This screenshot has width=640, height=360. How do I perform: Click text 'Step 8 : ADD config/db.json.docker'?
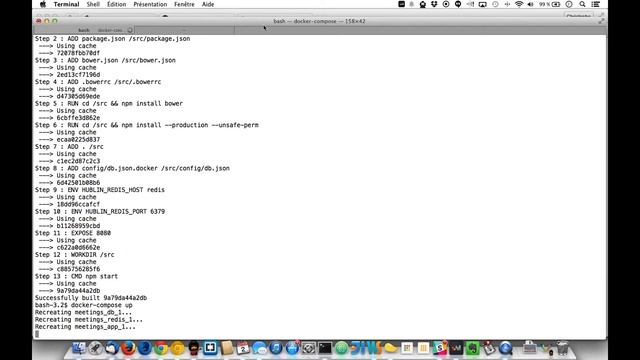pyautogui.click(x=132, y=168)
